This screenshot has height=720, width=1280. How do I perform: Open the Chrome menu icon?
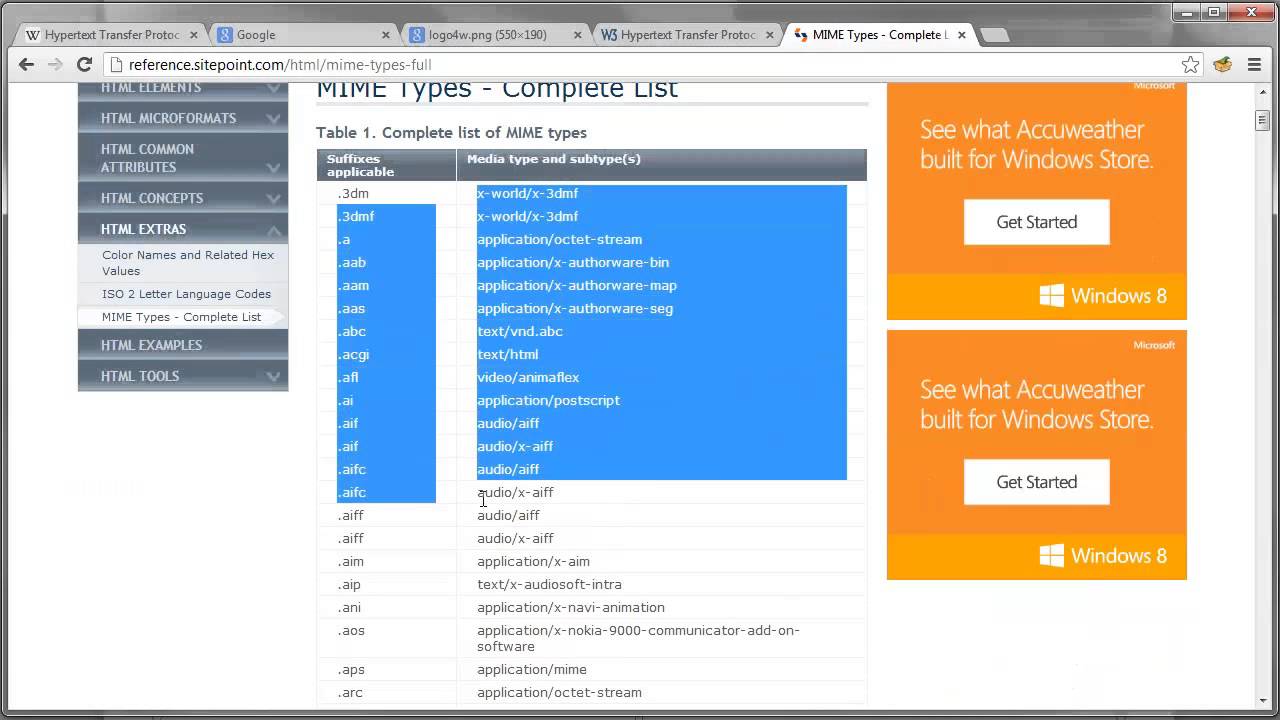[x=1254, y=64]
